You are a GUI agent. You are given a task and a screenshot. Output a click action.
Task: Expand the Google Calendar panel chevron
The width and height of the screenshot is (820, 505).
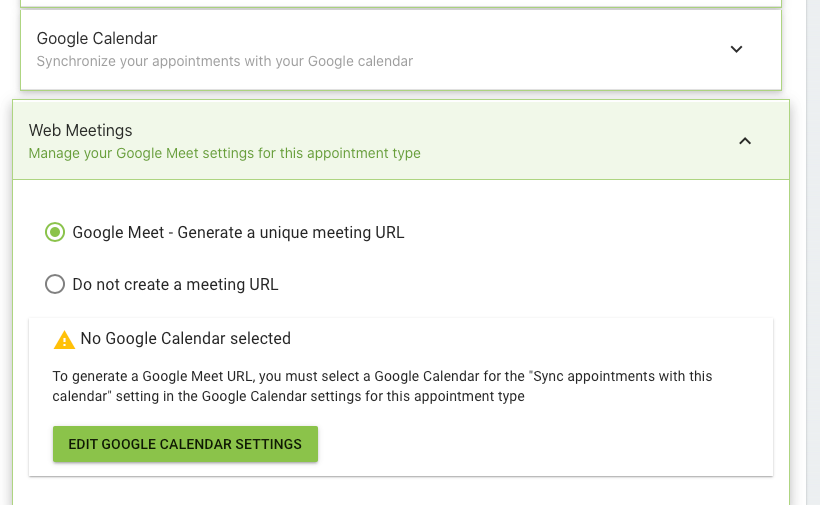pyautogui.click(x=736, y=49)
